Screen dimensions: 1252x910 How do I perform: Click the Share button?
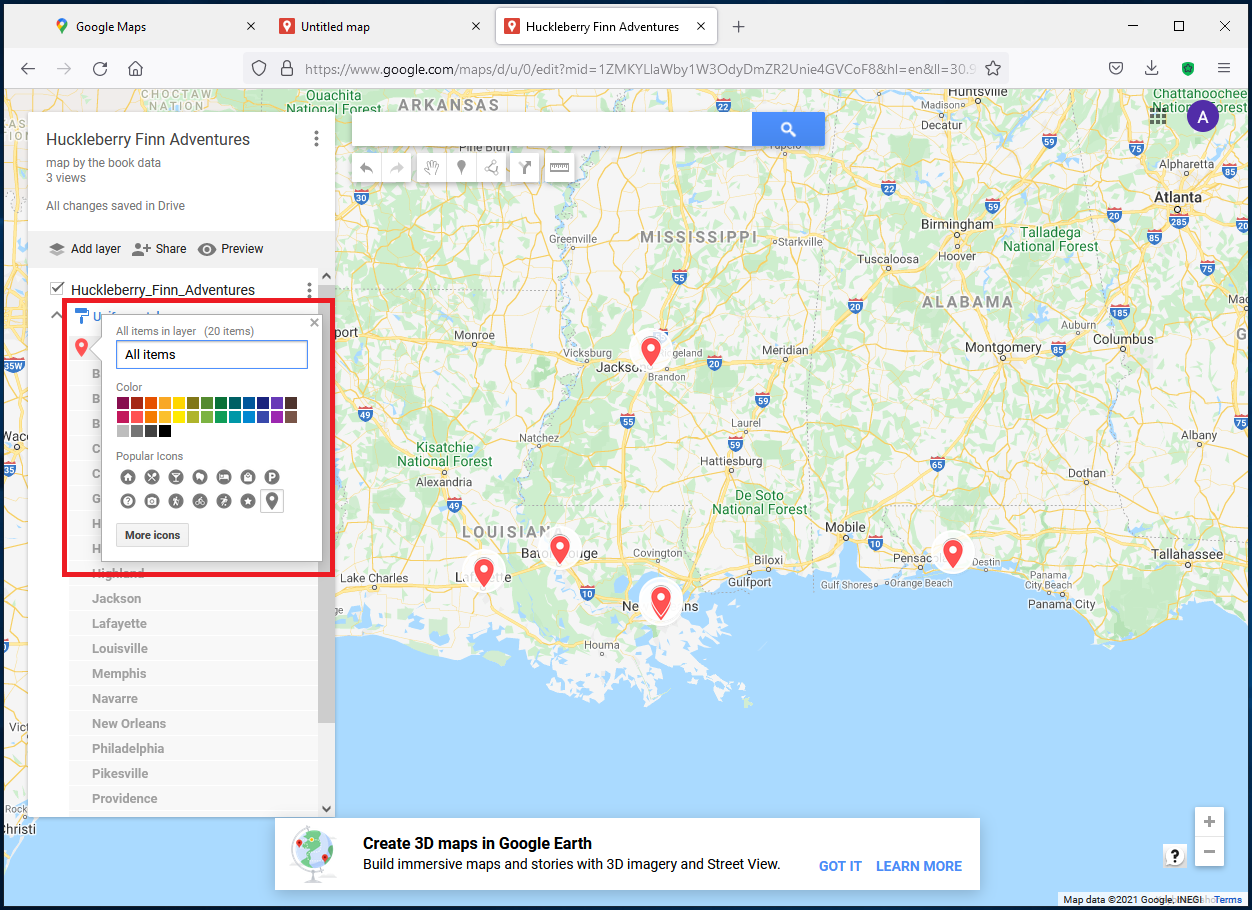point(159,249)
